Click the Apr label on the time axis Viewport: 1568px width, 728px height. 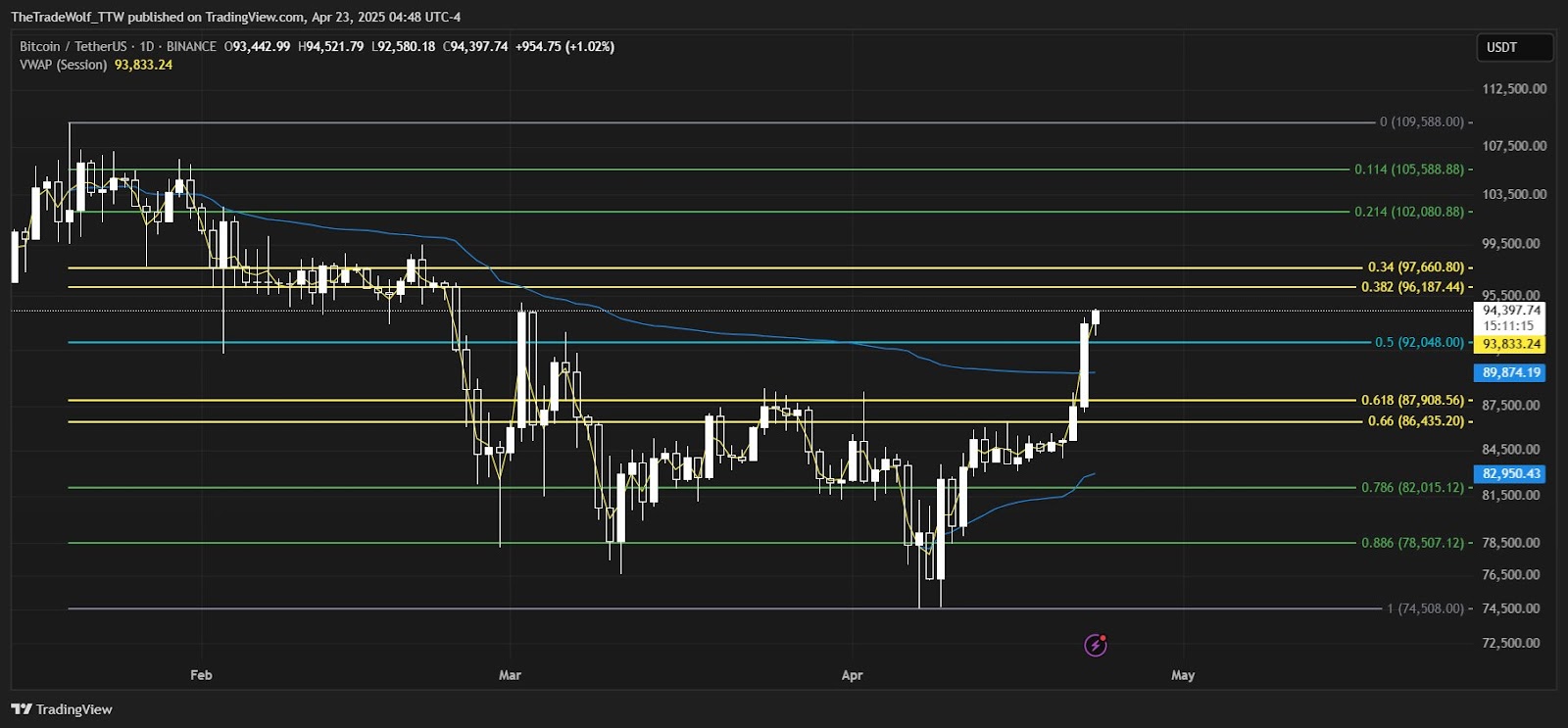pyautogui.click(x=853, y=675)
